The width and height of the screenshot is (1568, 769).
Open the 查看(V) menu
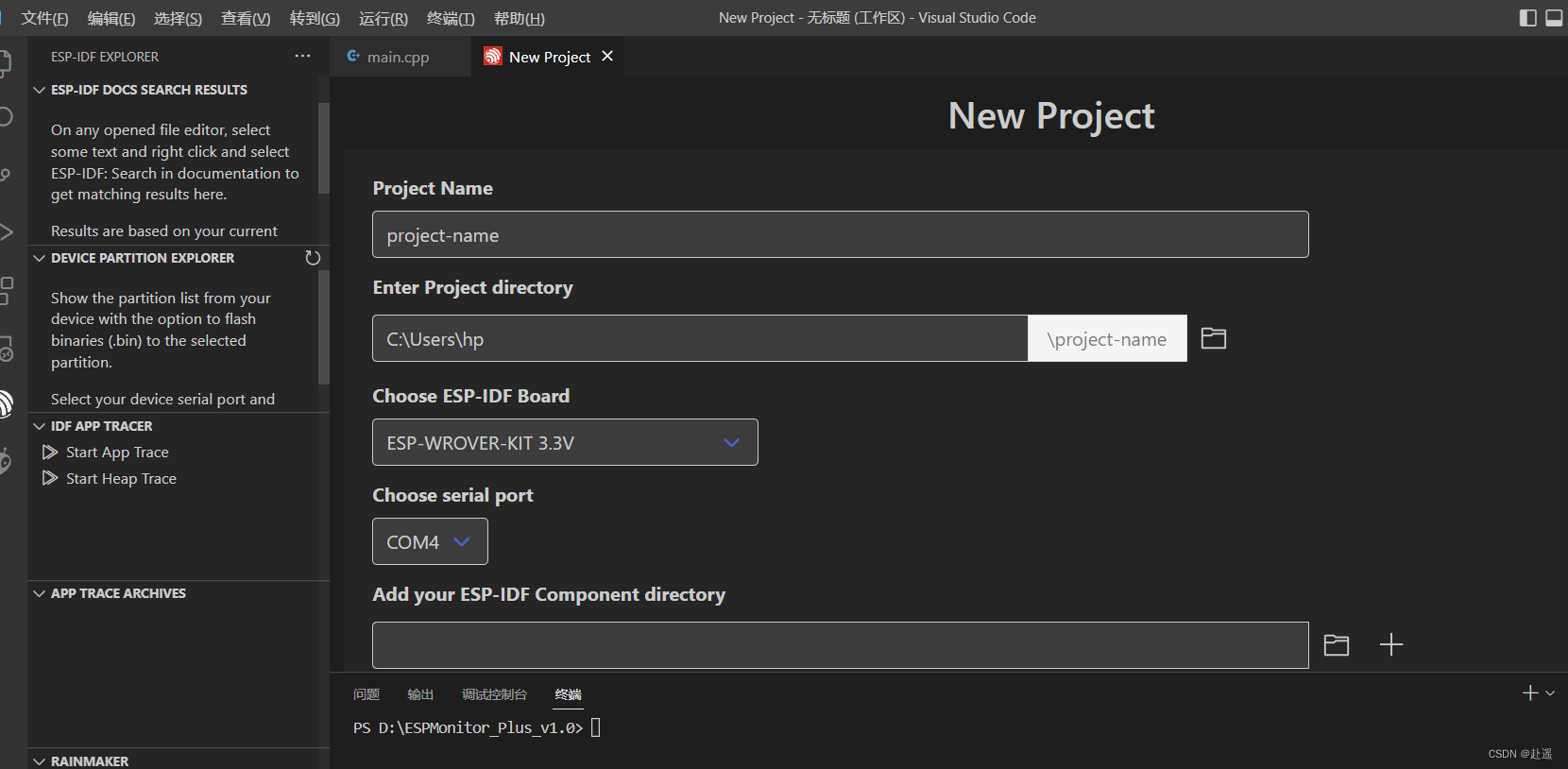(246, 18)
